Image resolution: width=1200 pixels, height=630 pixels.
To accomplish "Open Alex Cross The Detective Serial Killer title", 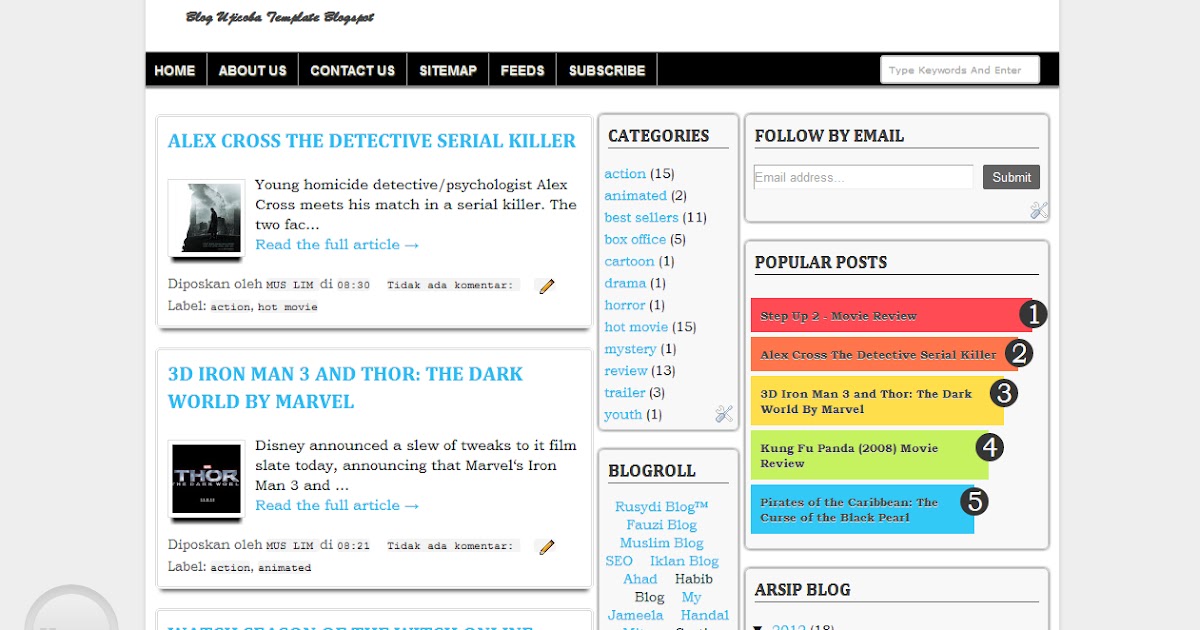I will (x=372, y=141).
